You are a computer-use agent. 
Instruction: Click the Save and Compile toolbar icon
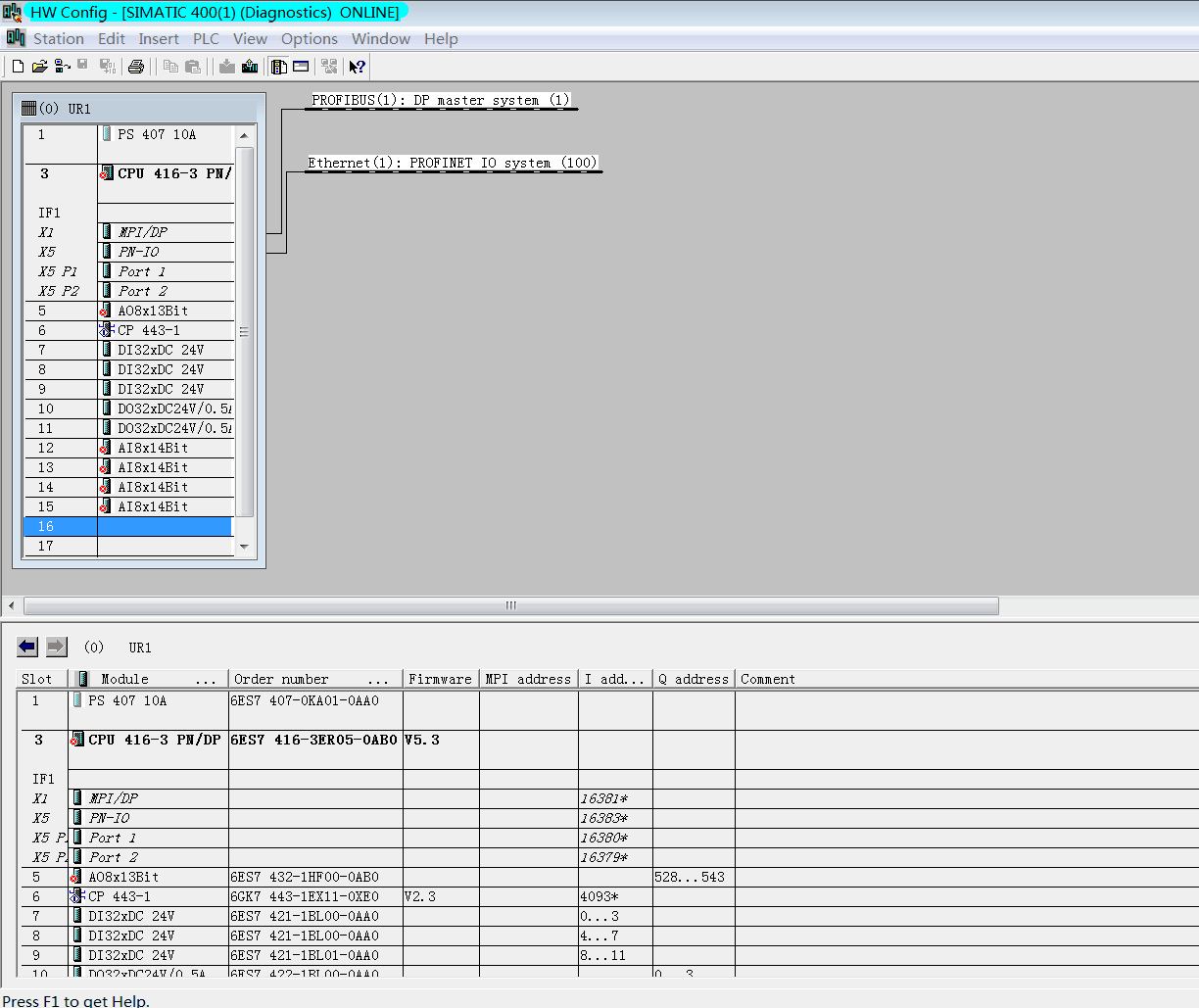point(108,67)
